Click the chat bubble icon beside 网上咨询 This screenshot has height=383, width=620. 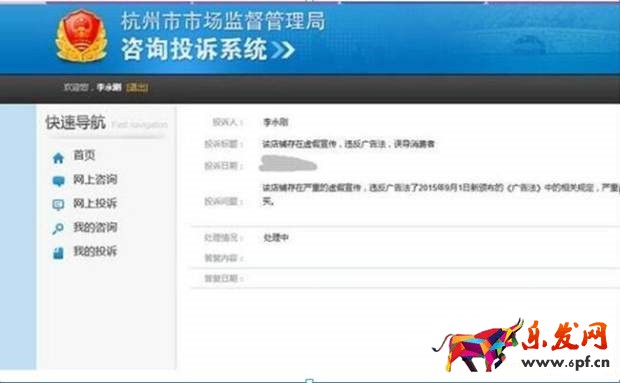(58, 181)
